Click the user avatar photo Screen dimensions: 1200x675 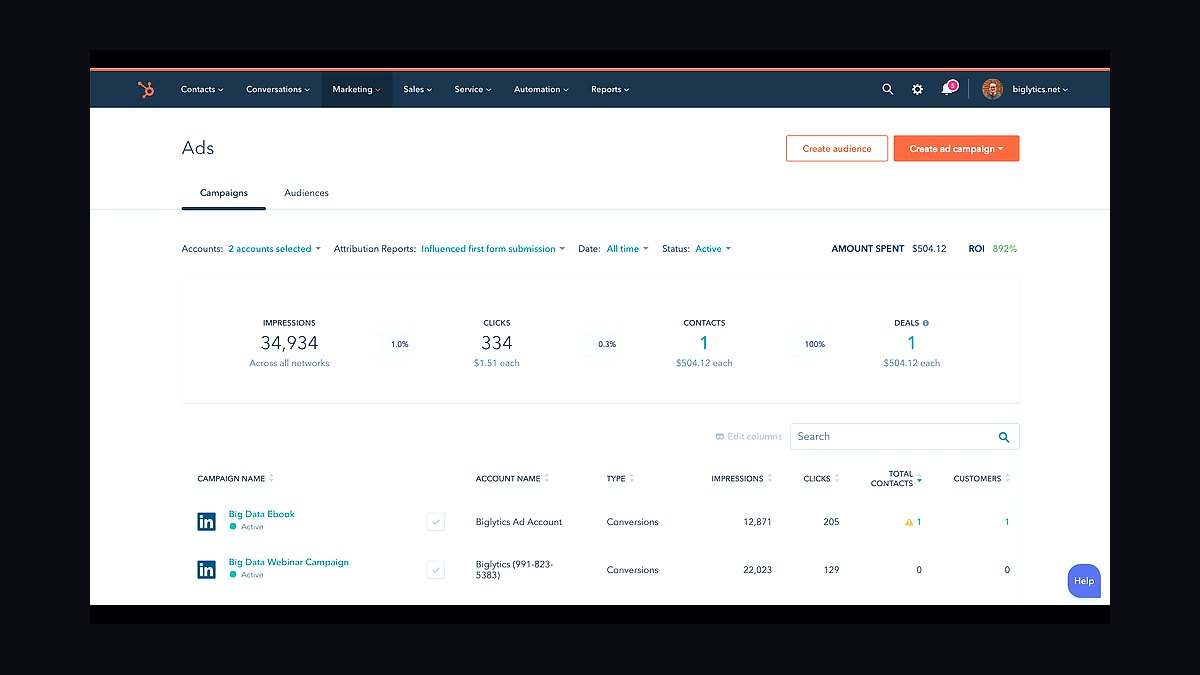point(992,89)
